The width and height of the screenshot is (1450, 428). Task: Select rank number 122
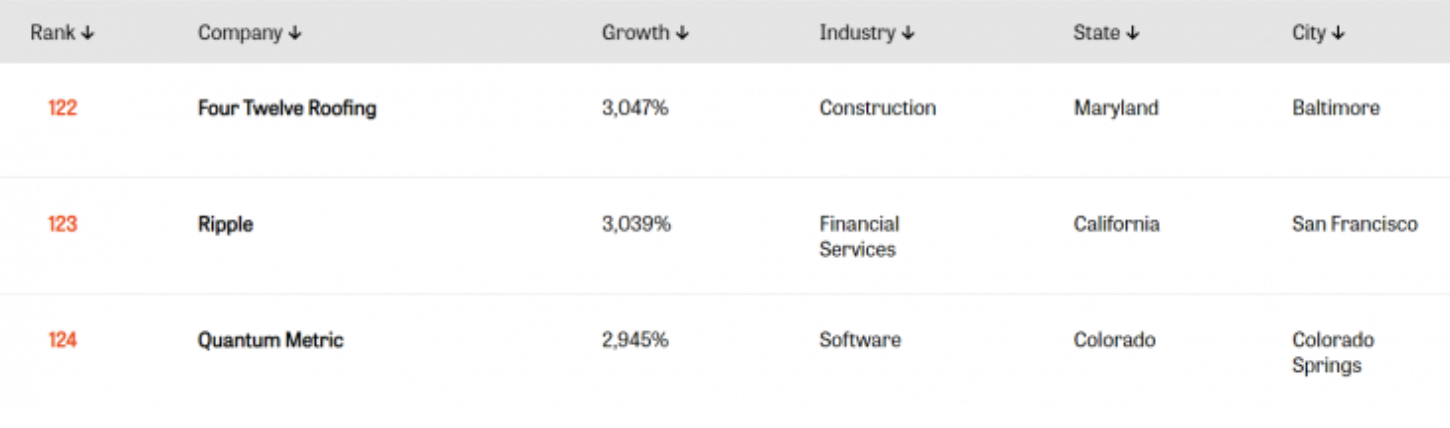[x=62, y=108]
